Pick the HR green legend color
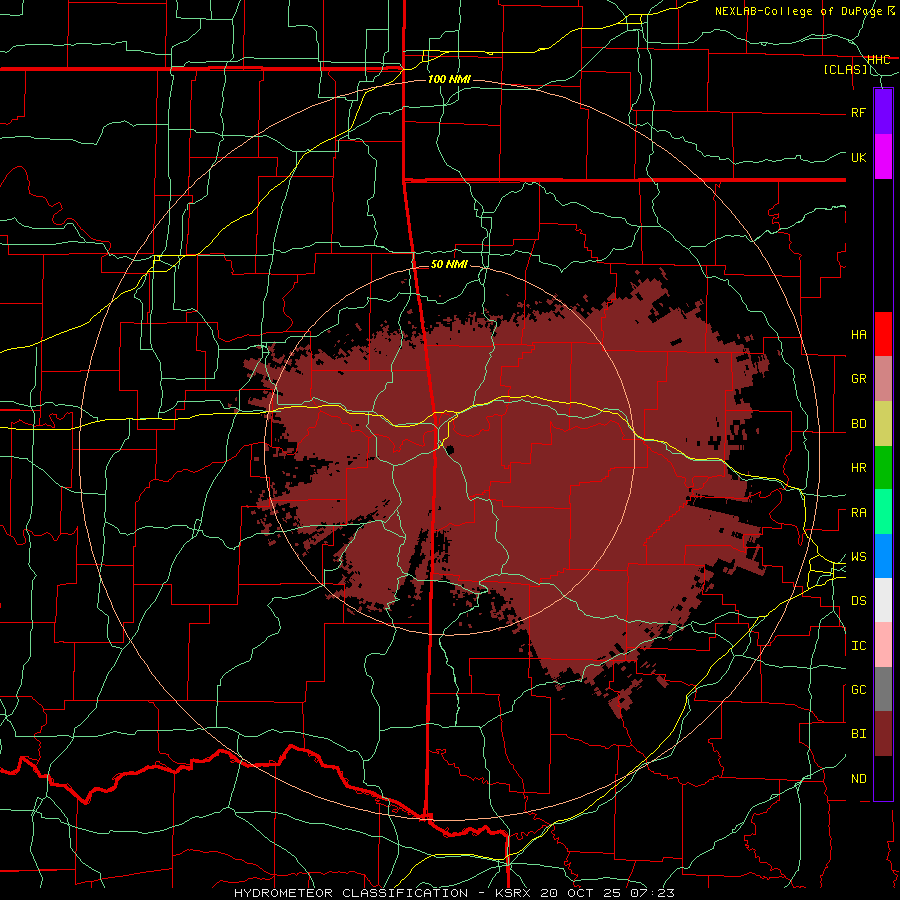 pyautogui.click(x=883, y=468)
